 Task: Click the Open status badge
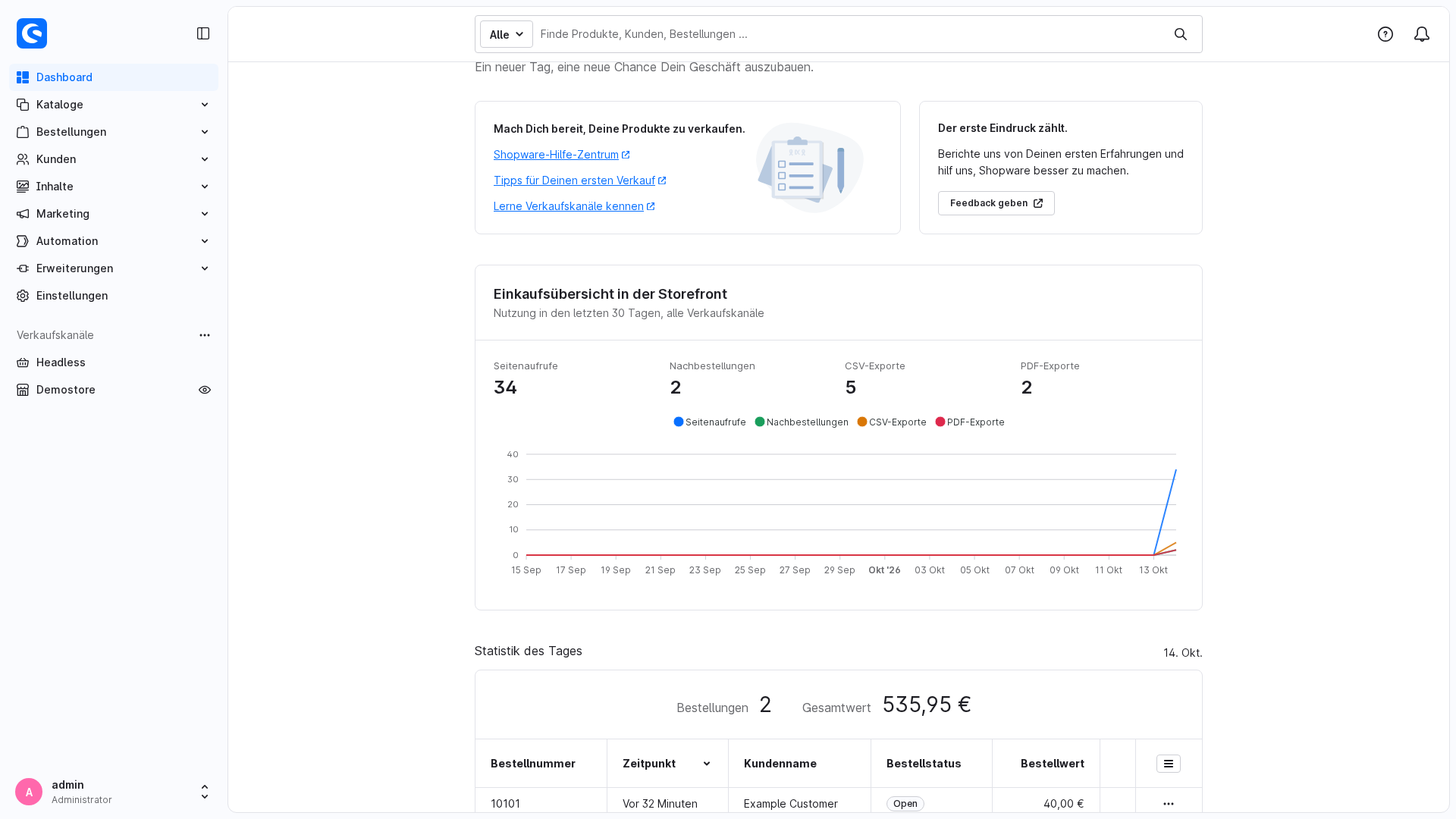pyautogui.click(x=905, y=804)
